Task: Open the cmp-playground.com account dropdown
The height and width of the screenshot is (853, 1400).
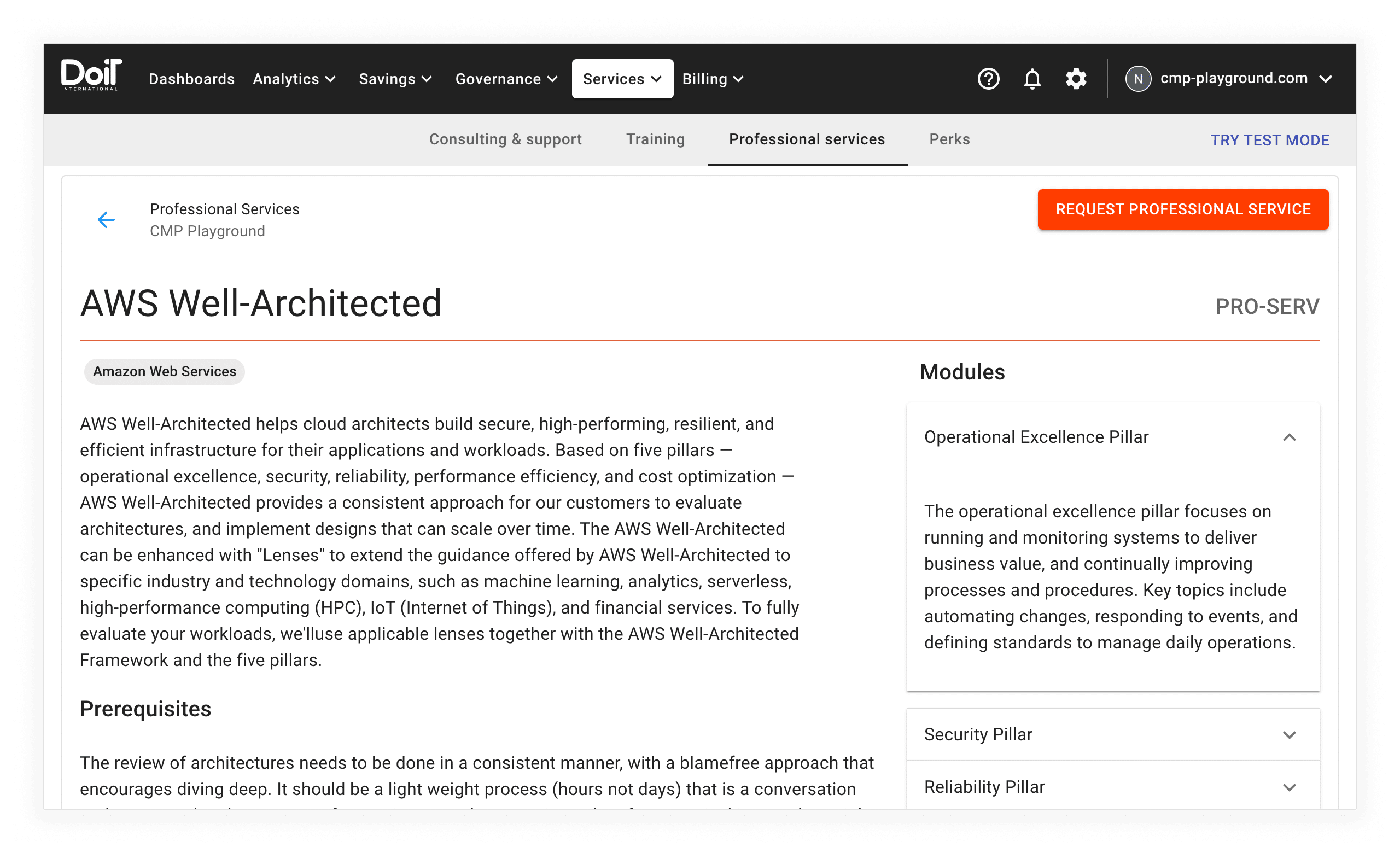Action: tap(1244, 78)
